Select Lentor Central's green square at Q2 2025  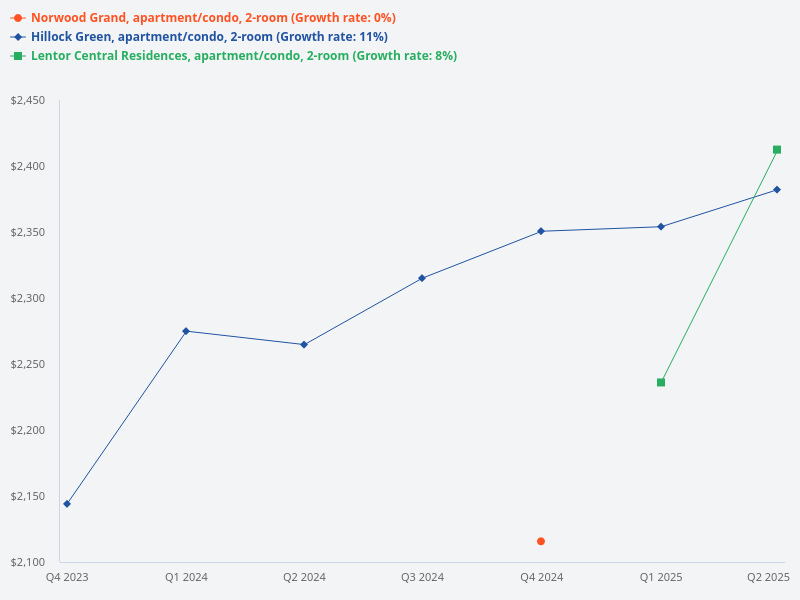(777, 150)
